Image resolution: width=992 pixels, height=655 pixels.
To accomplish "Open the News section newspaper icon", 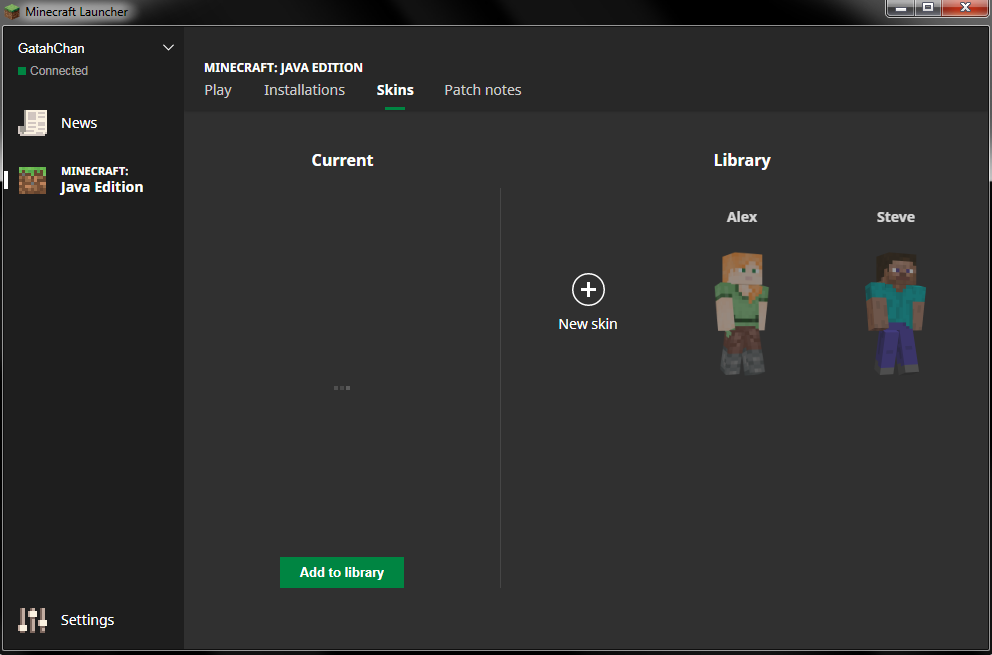I will [x=32, y=123].
